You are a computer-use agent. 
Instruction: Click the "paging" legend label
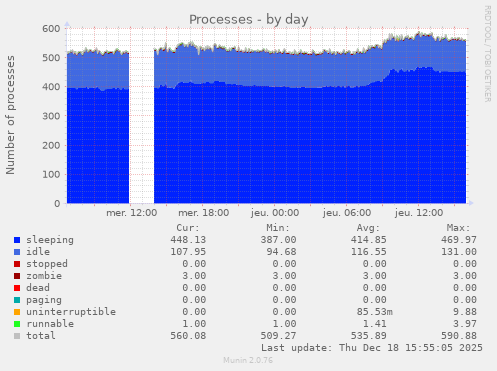(x=44, y=300)
